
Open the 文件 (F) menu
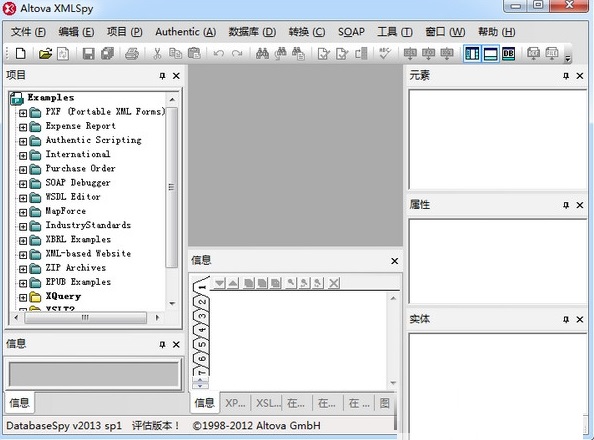pyautogui.click(x=28, y=32)
